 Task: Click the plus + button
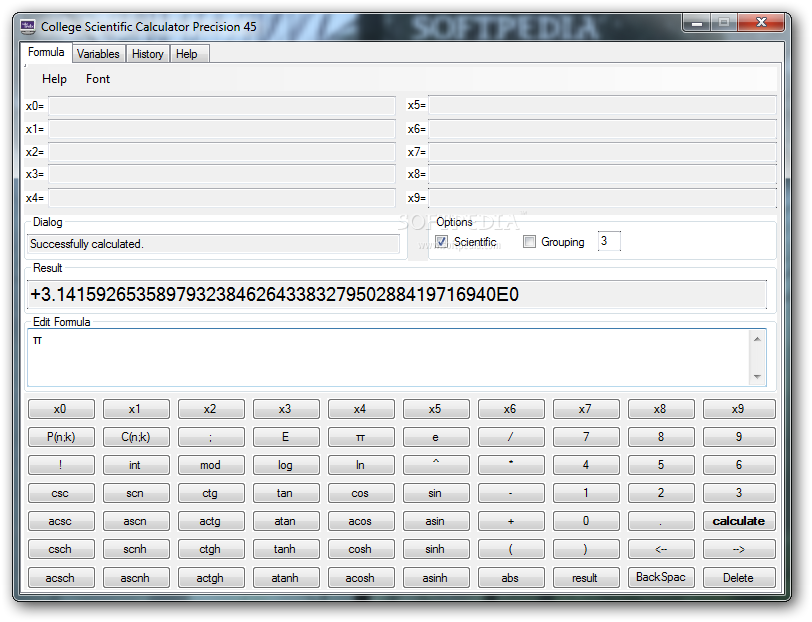[511, 521]
